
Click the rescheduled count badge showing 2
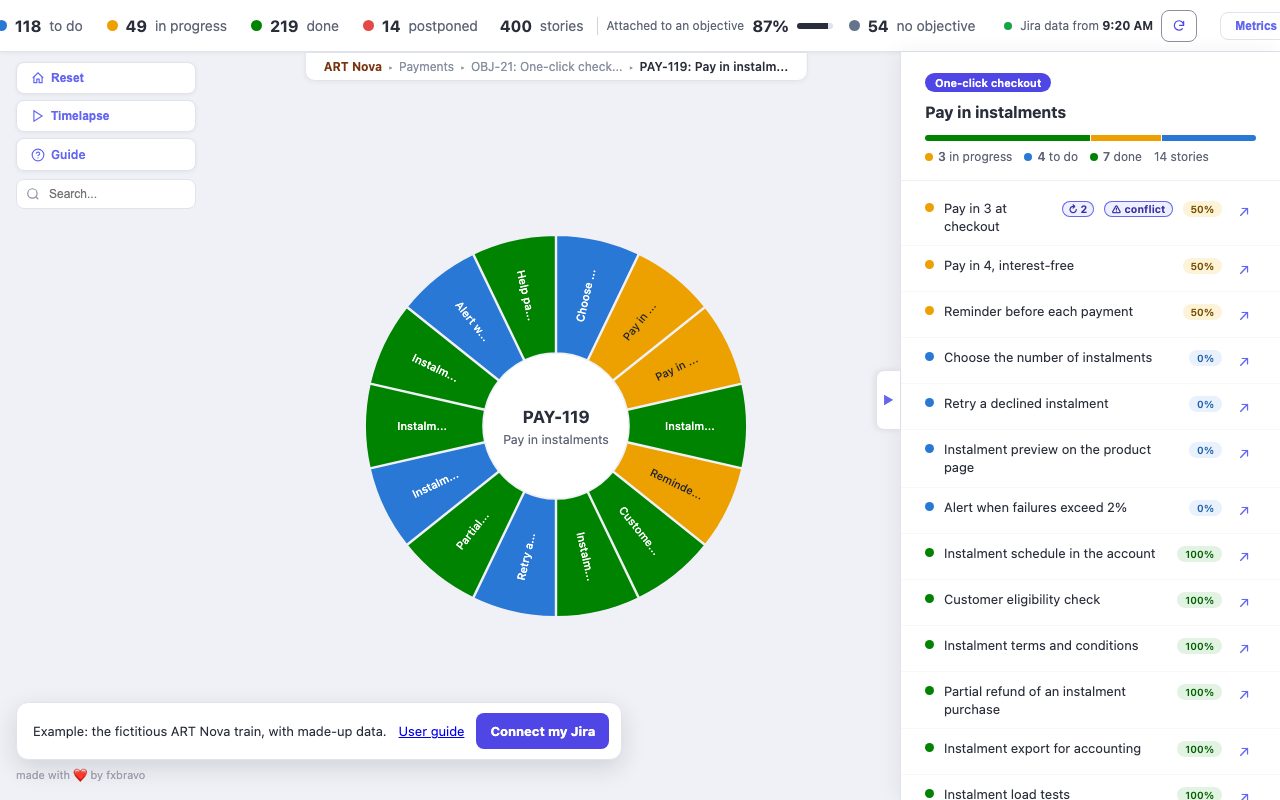[x=1078, y=209]
